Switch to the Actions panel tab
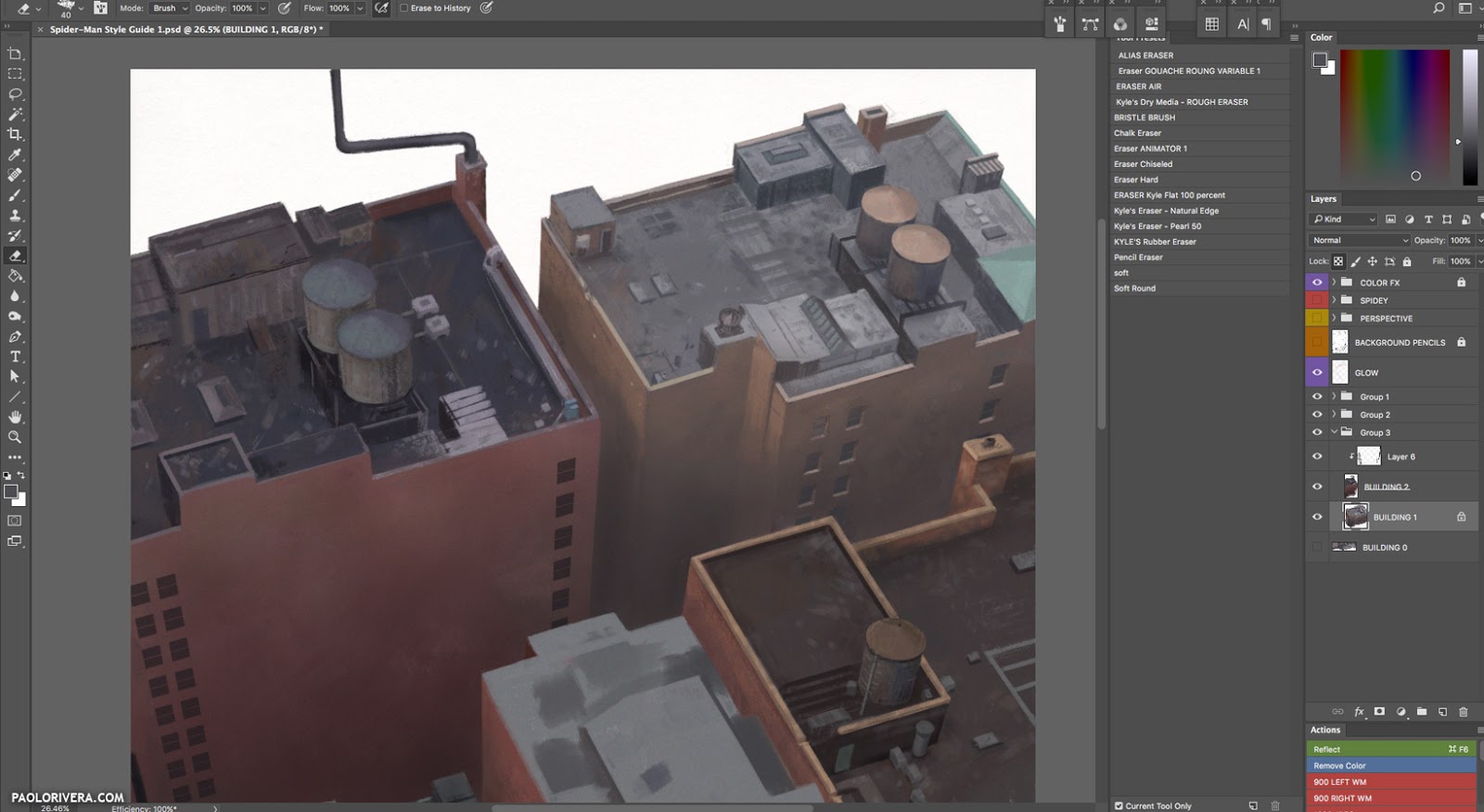The height and width of the screenshot is (812, 1484). pos(1325,730)
